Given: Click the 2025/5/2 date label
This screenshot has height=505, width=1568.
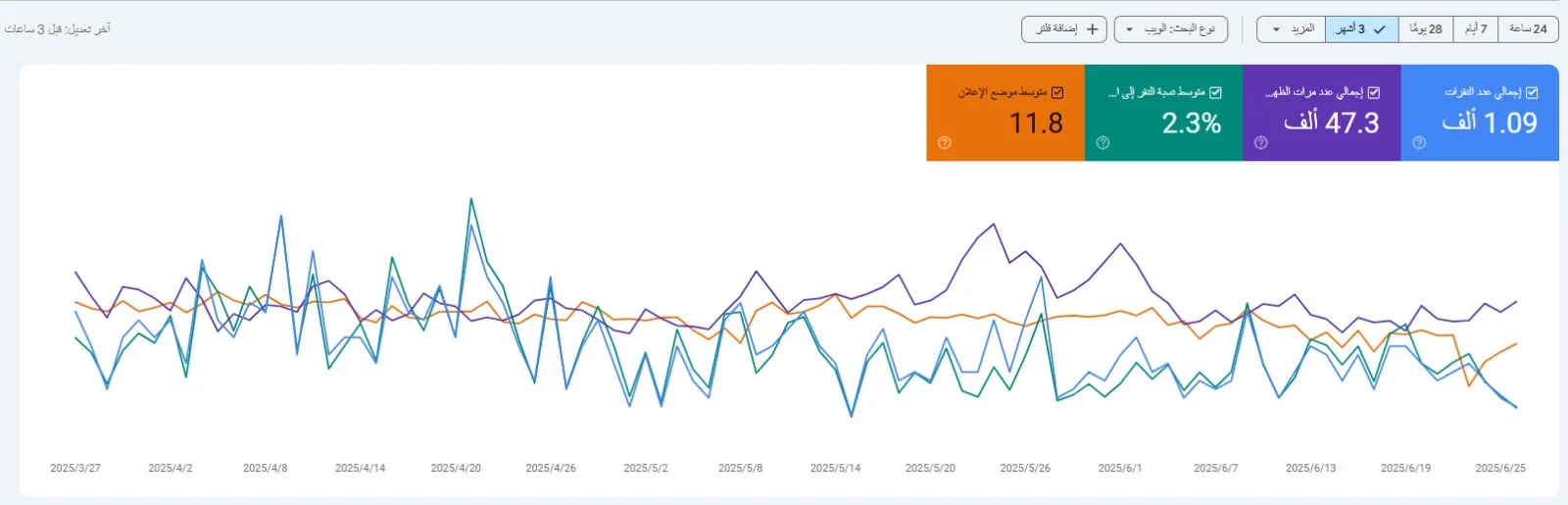Looking at the screenshot, I should 646,468.
